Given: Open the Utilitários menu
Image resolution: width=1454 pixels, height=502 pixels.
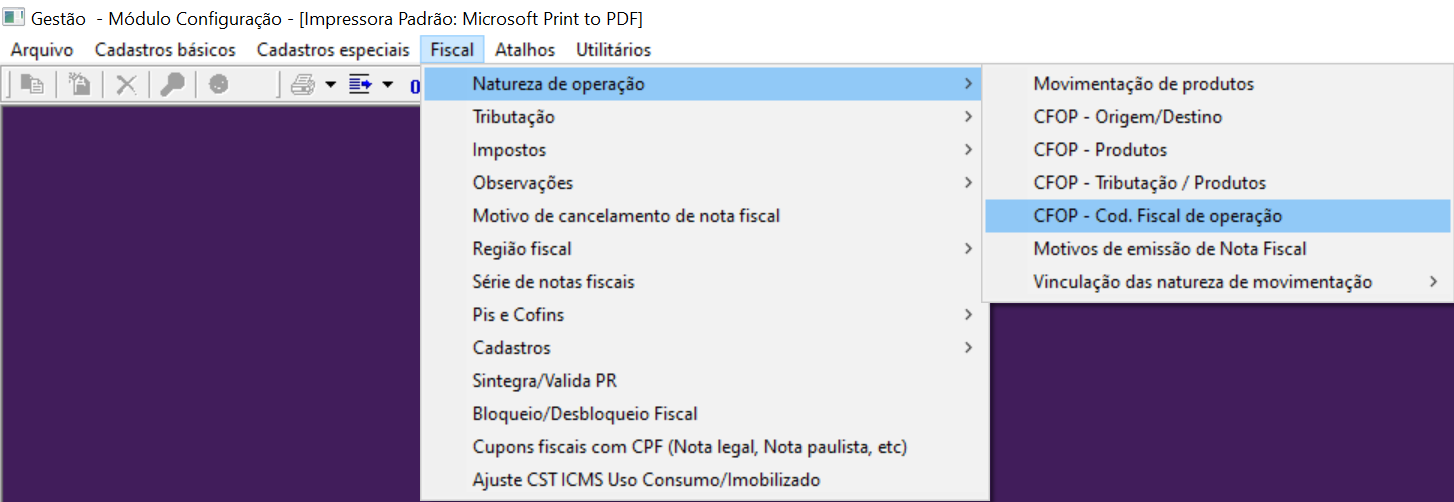Looking at the screenshot, I should pyautogui.click(x=613, y=50).
